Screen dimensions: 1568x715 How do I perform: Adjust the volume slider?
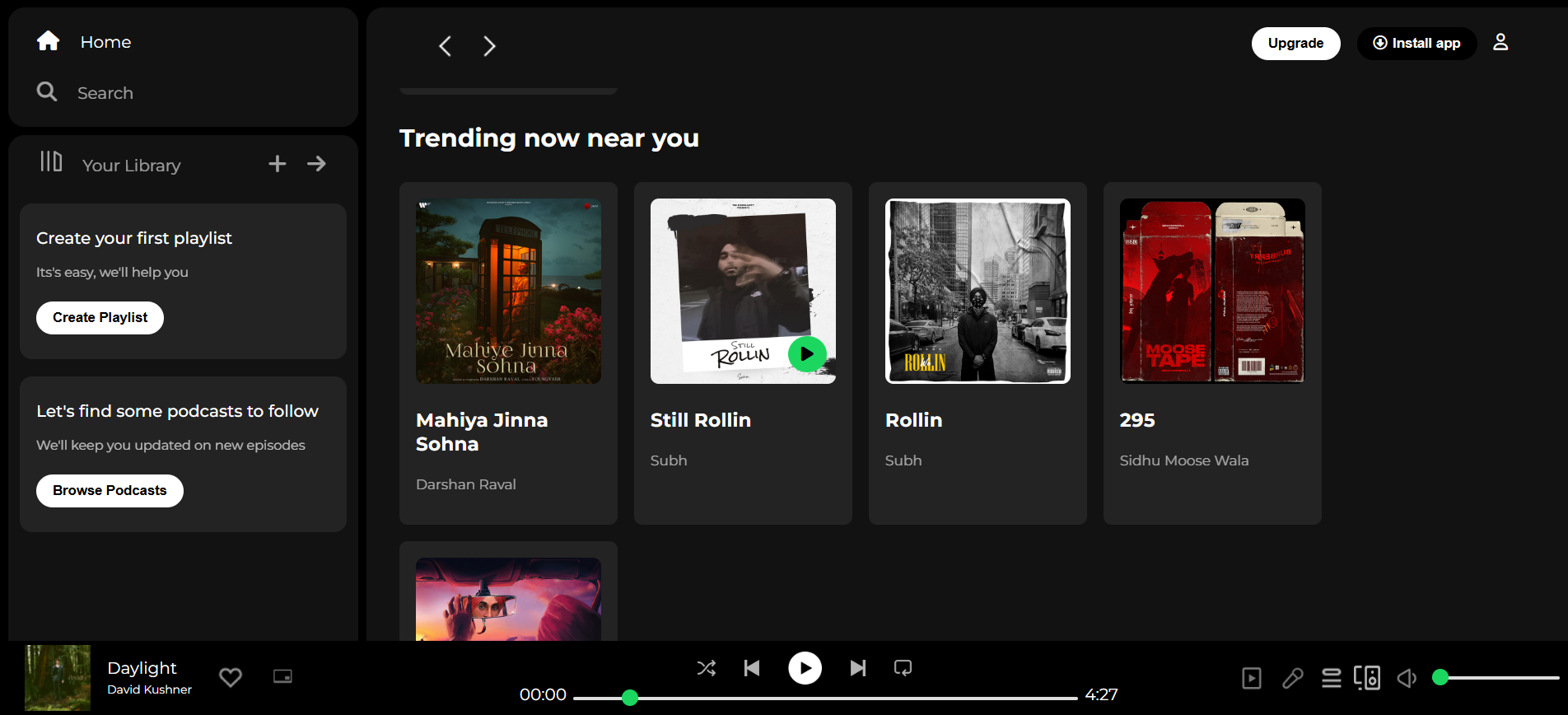point(1496,678)
